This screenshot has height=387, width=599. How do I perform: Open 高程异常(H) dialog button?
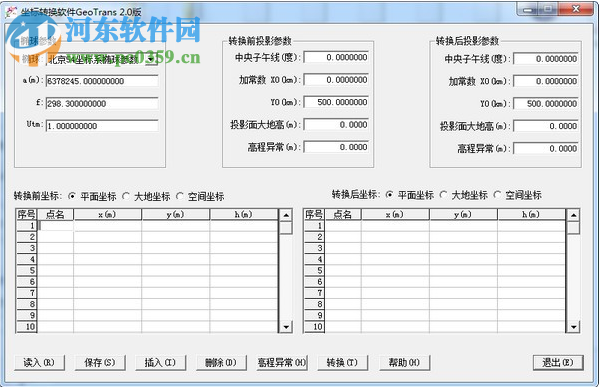tap(282, 363)
